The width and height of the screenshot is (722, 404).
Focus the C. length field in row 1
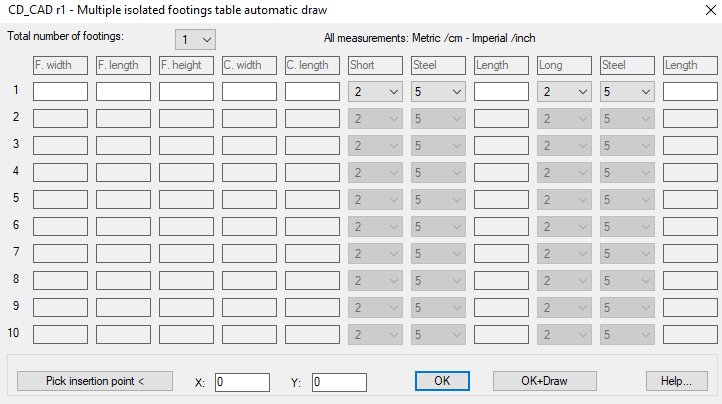(x=312, y=92)
